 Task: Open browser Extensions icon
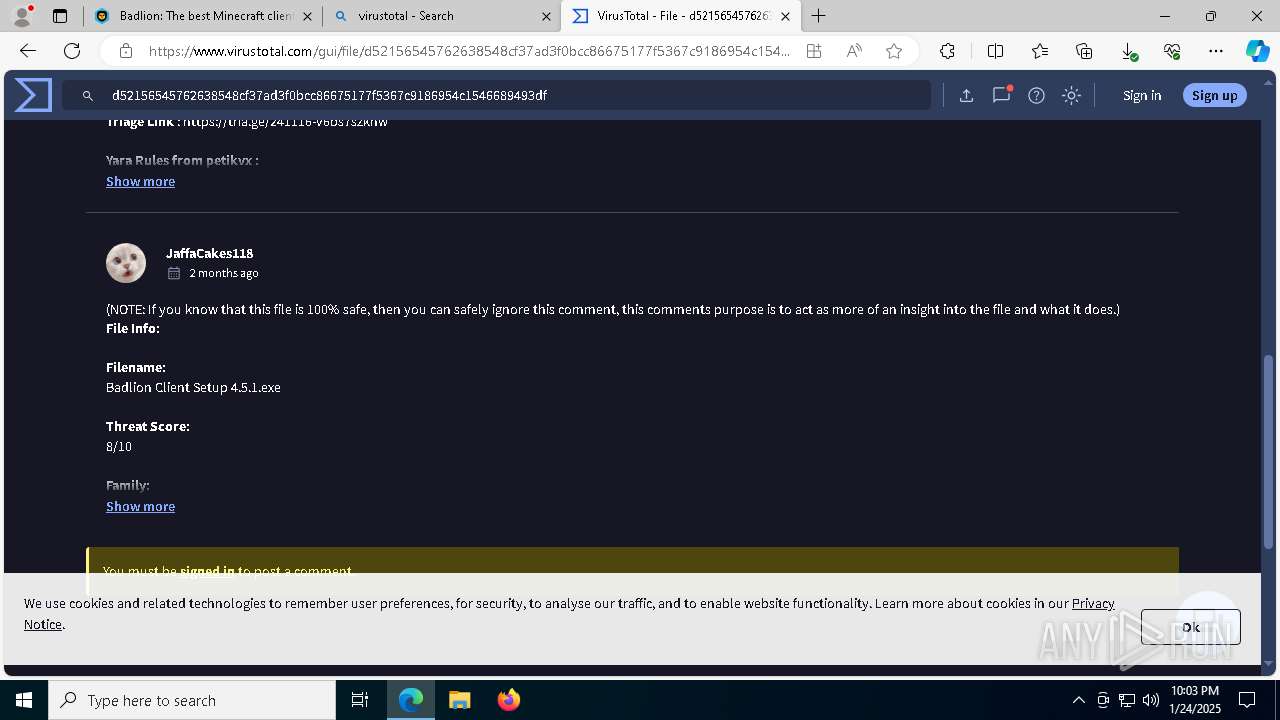[x=947, y=51]
